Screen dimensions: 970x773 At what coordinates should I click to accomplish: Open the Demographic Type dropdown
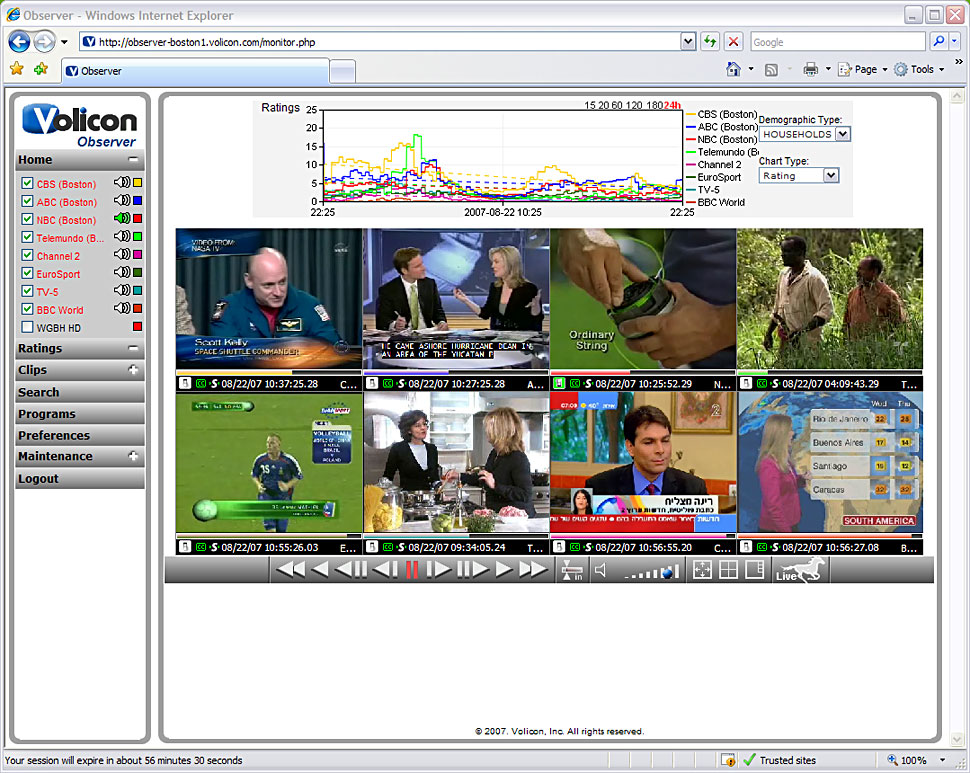click(x=804, y=134)
